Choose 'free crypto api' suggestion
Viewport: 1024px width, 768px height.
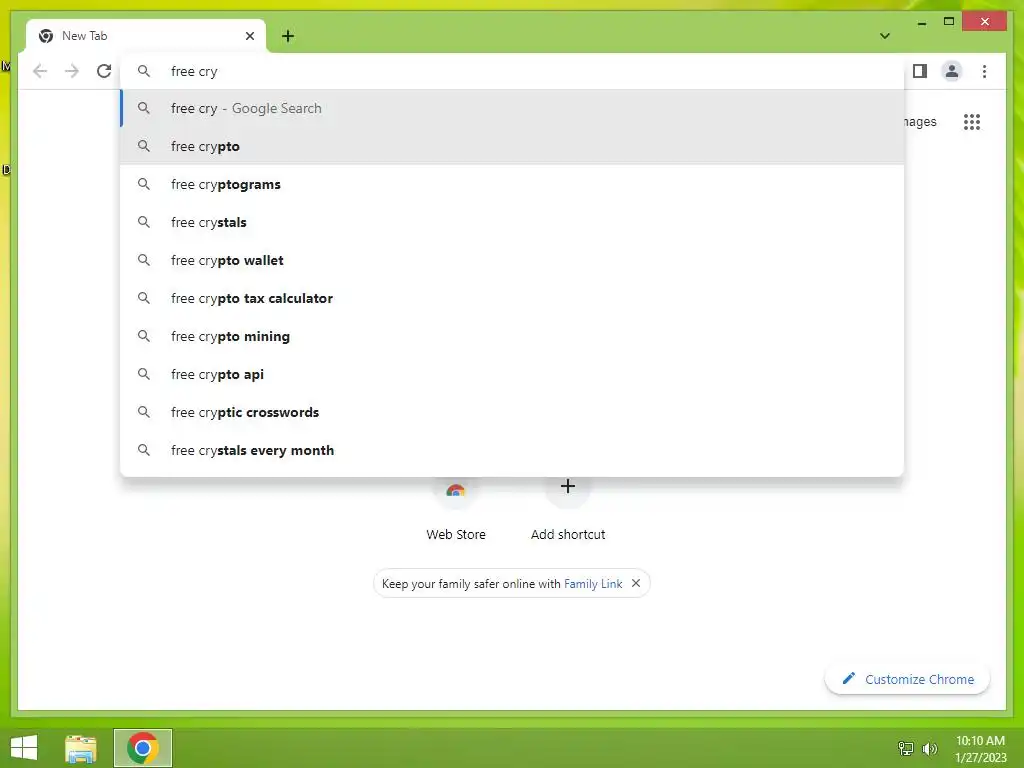click(513, 374)
